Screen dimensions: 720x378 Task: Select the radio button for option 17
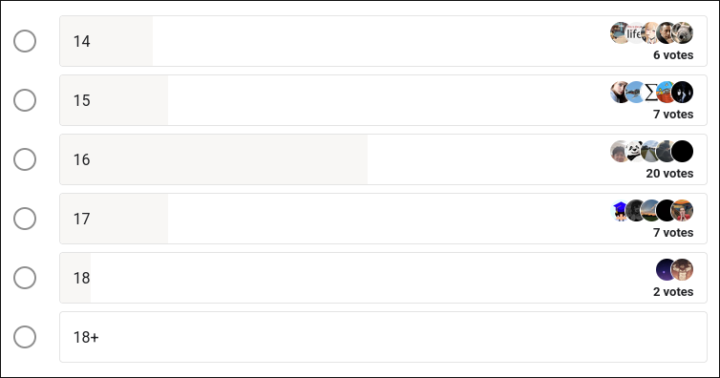click(25, 219)
